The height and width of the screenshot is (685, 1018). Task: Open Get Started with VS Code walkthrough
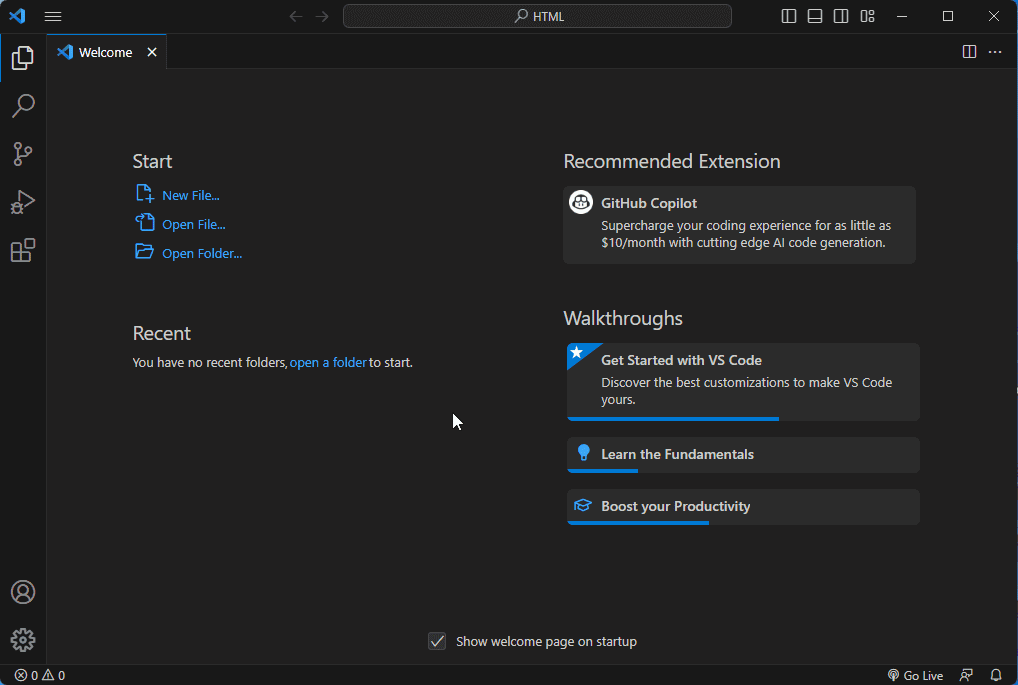[x=743, y=382]
